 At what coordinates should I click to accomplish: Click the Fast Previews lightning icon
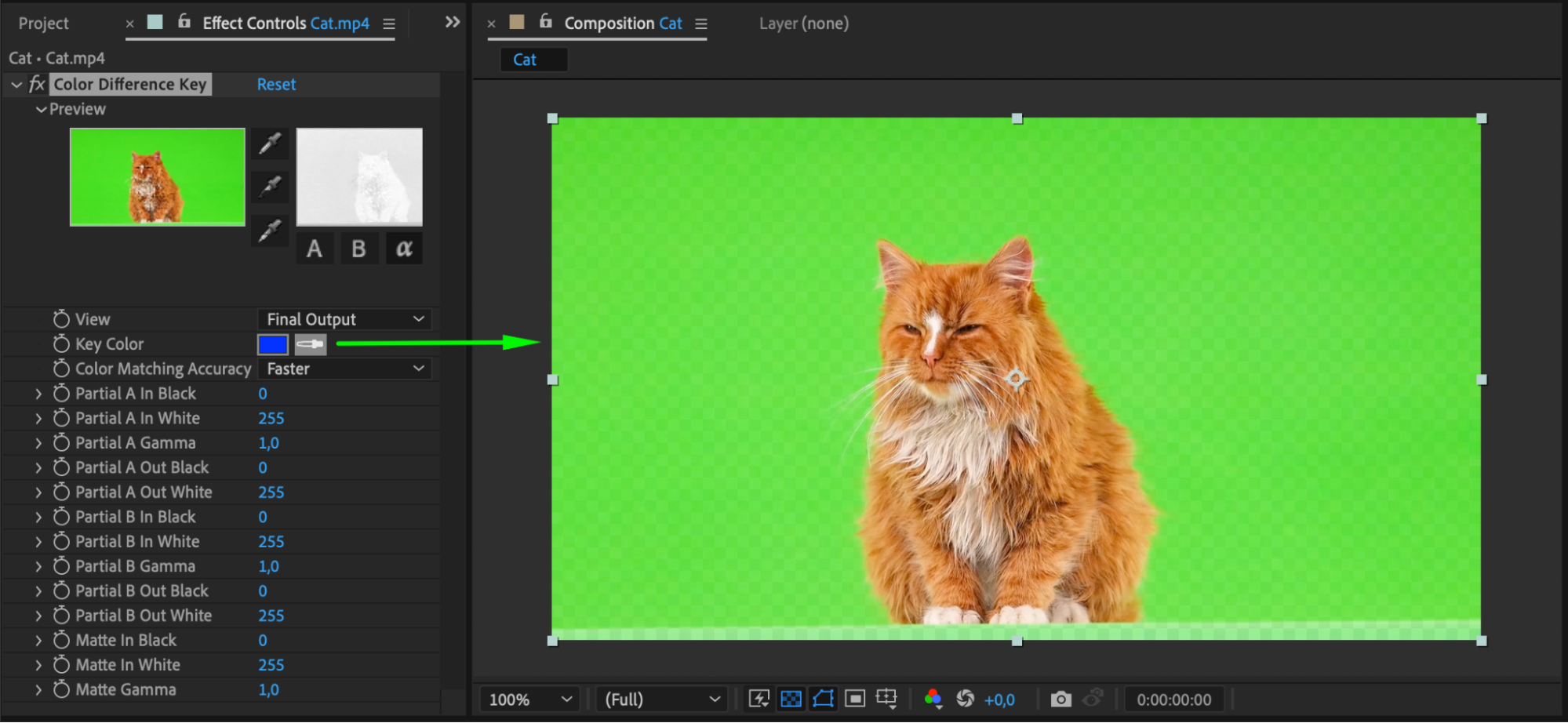pos(759,699)
